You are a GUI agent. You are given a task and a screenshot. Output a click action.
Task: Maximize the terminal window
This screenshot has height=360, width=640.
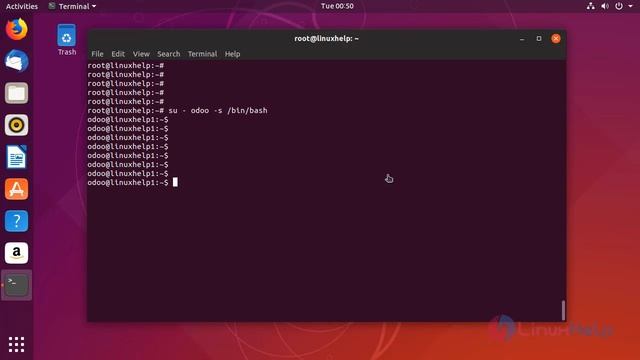(539, 38)
